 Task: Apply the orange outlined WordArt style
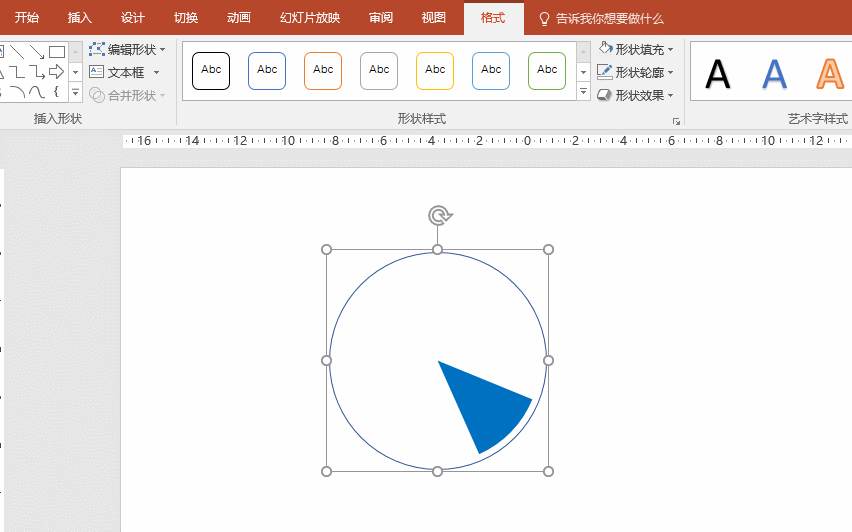[x=829, y=74]
